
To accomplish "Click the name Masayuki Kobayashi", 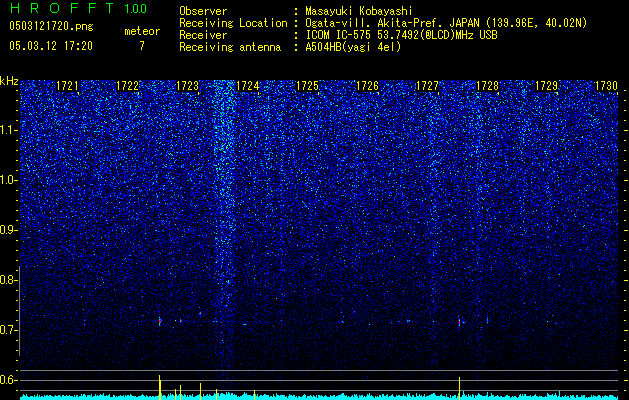I will [x=359, y=11].
